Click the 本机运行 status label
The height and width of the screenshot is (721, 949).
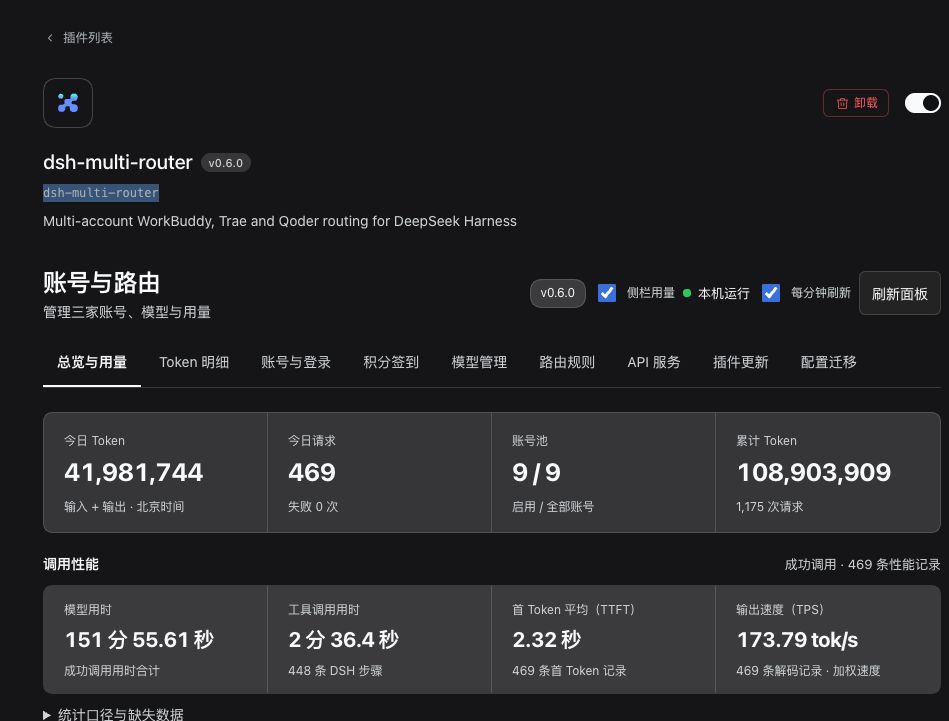point(723,294)
